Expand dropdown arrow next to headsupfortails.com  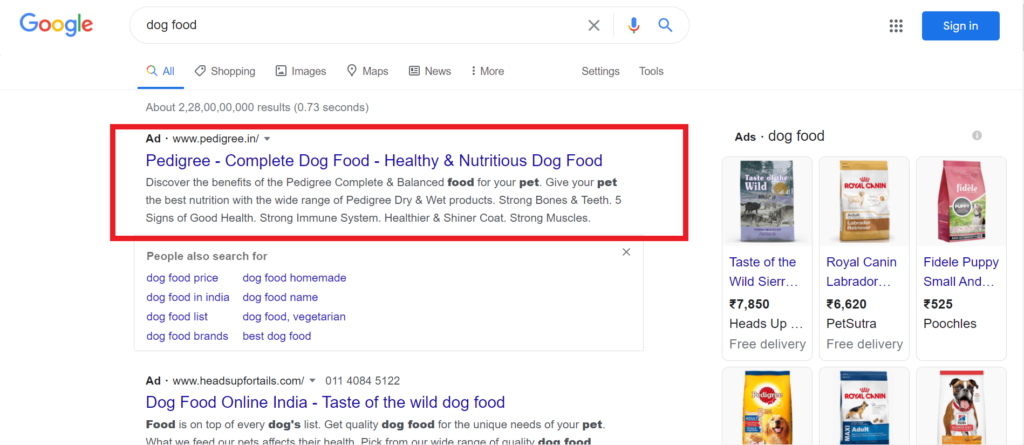pyautogui.click(x=313, y=381)
